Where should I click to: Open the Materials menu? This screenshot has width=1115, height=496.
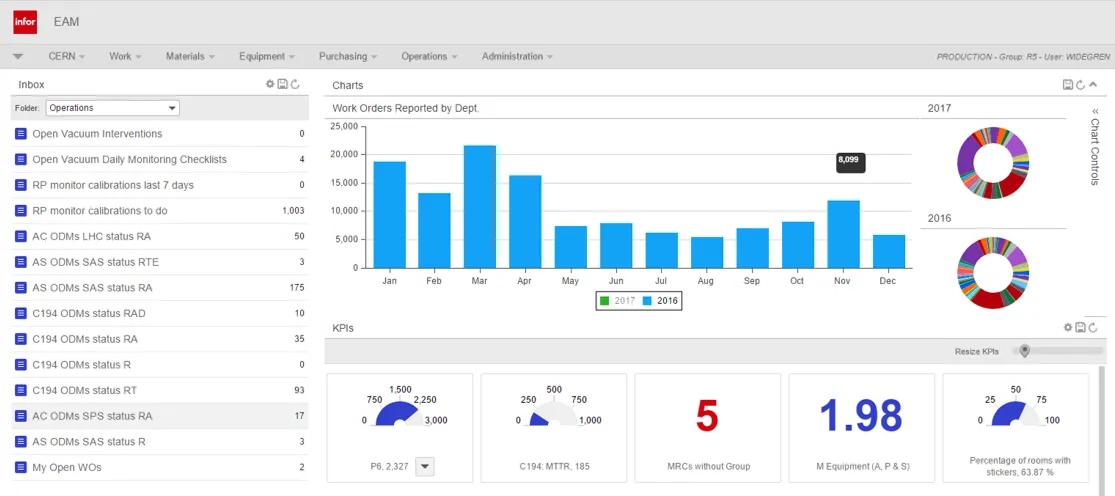point(190,56)
